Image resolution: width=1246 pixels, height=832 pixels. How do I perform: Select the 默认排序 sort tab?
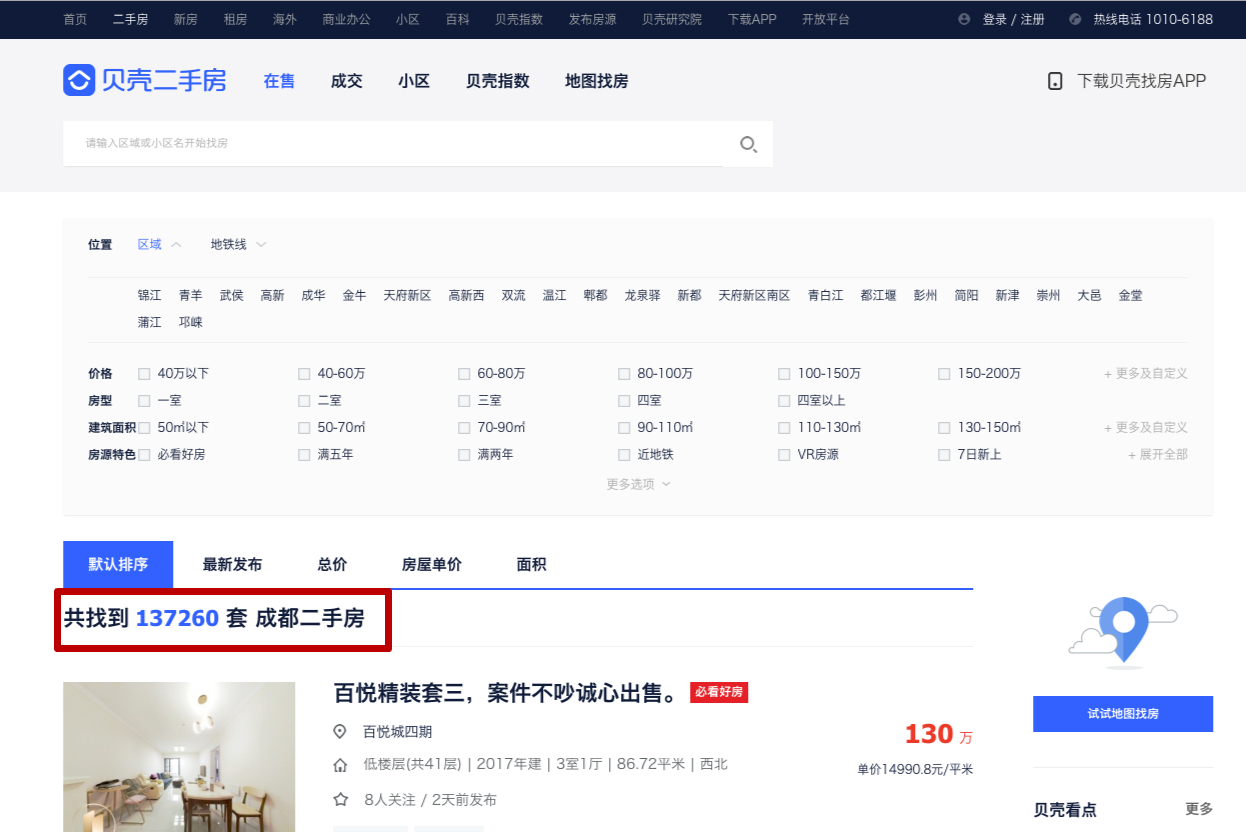pos(118,565)
